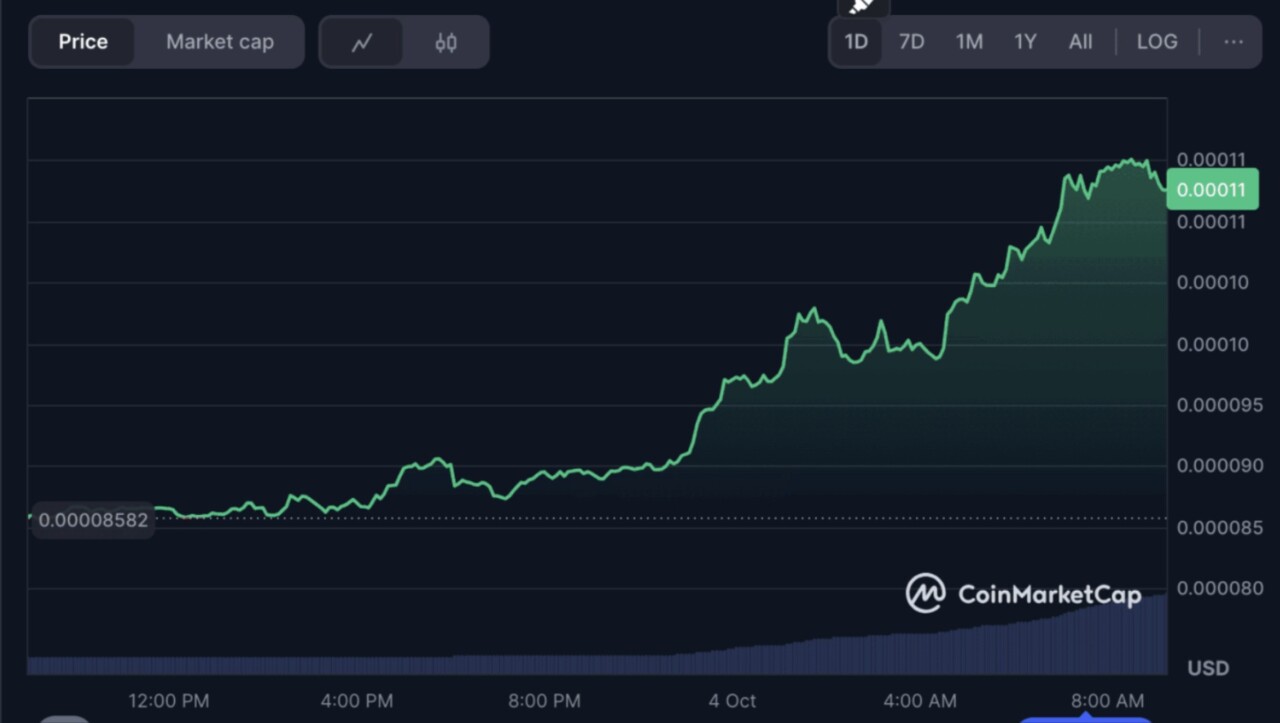1280x723 pixels.
Task: Select the candlestick chart view icon
Action: tap(446, 42)
